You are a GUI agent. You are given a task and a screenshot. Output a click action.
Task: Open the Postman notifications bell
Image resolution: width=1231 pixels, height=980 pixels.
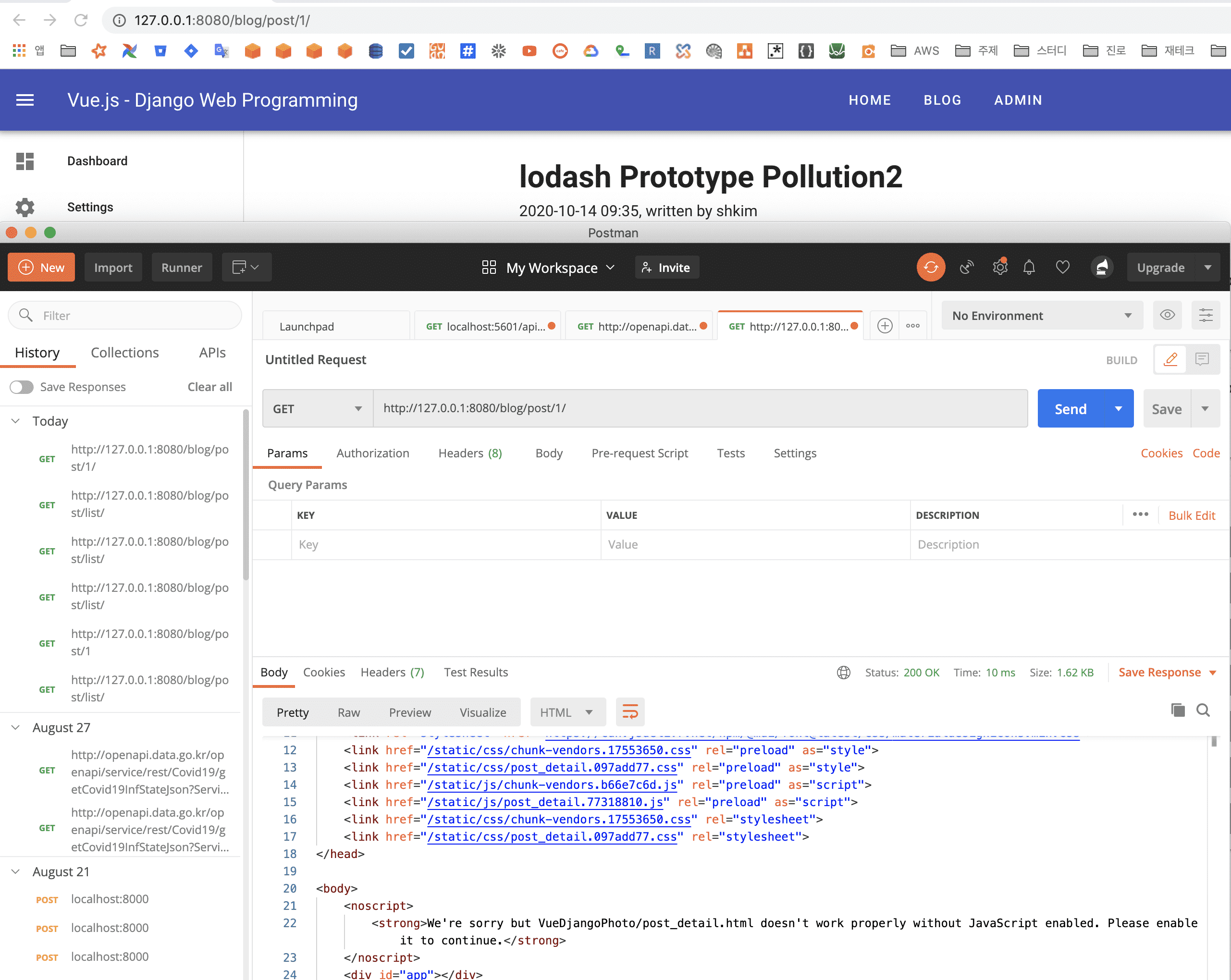(x=1029, y=268)
